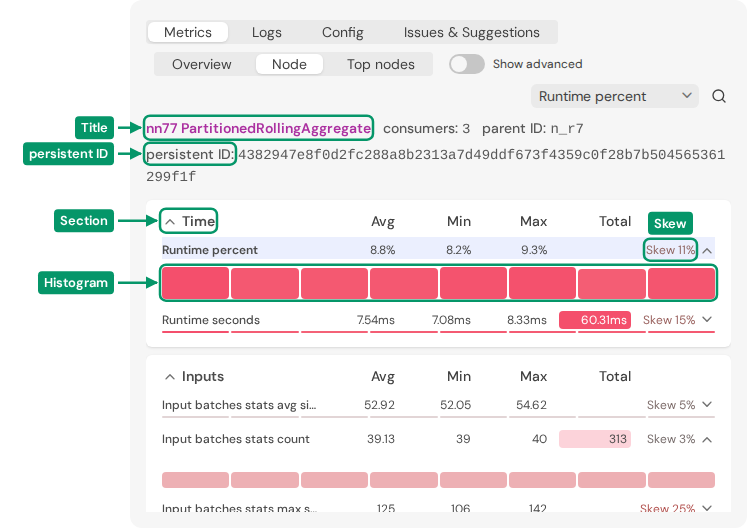Click the nn77 PartitionedRollingAggregate title
Screen dimensions: 747x528
click(x=258, y=128)
